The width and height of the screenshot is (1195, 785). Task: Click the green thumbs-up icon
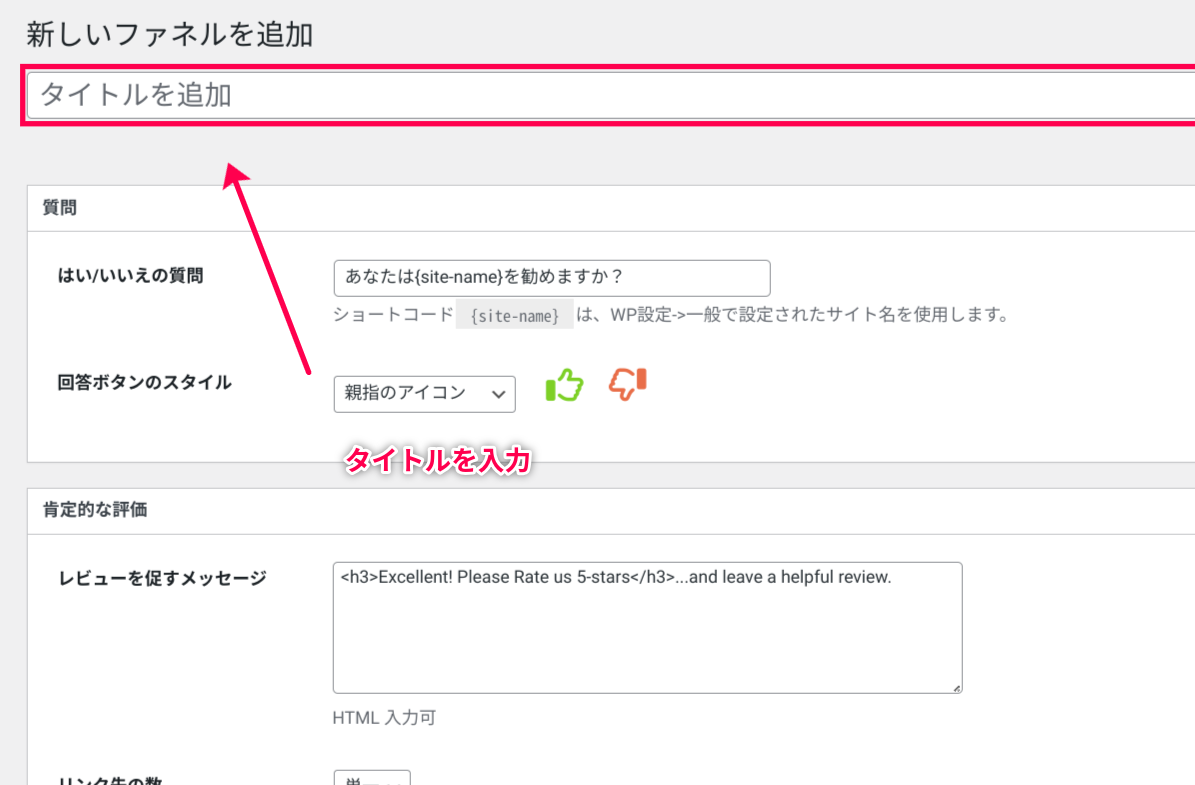point(565,385)
